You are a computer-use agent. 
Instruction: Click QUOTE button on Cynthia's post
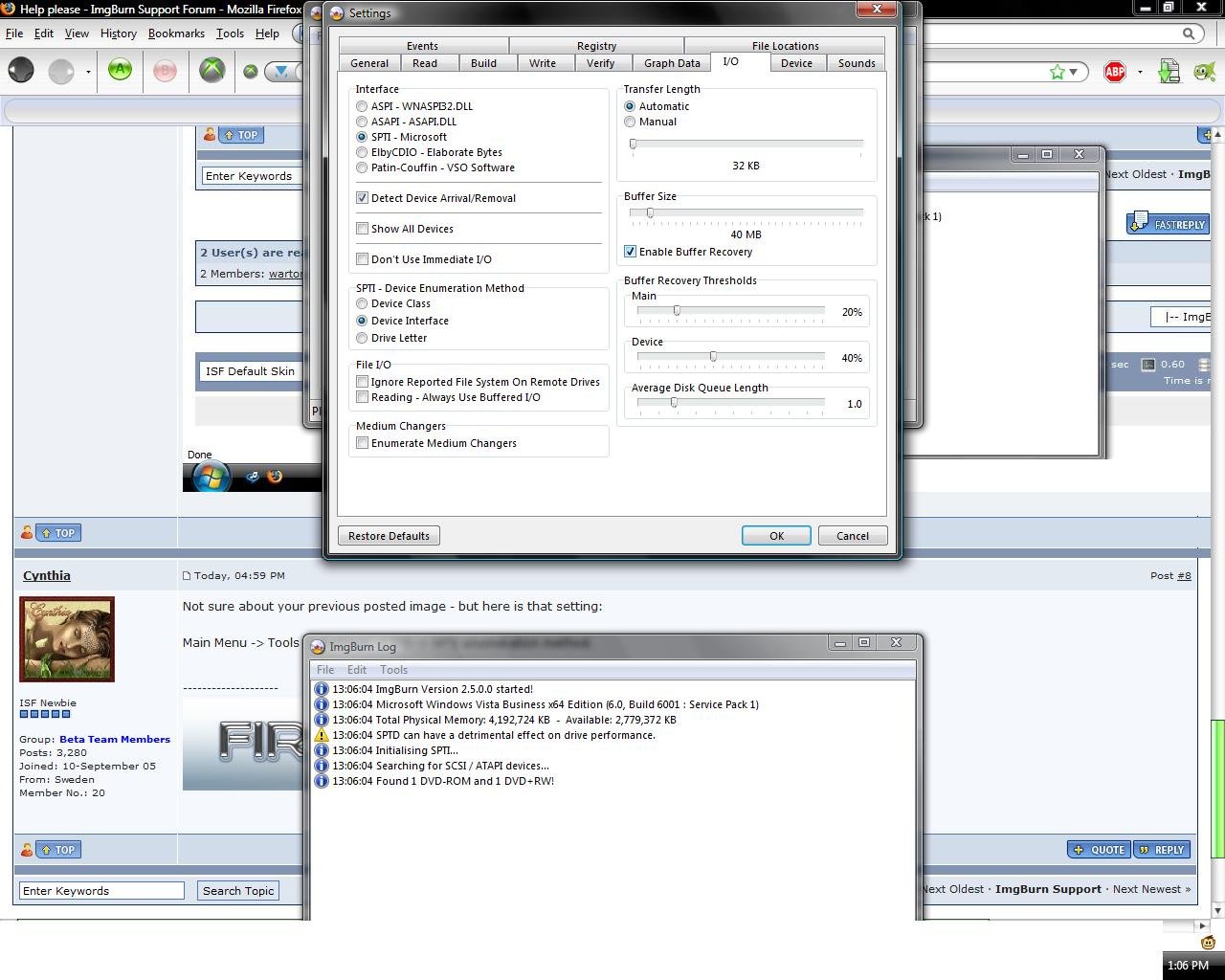tap(1099, 850)
